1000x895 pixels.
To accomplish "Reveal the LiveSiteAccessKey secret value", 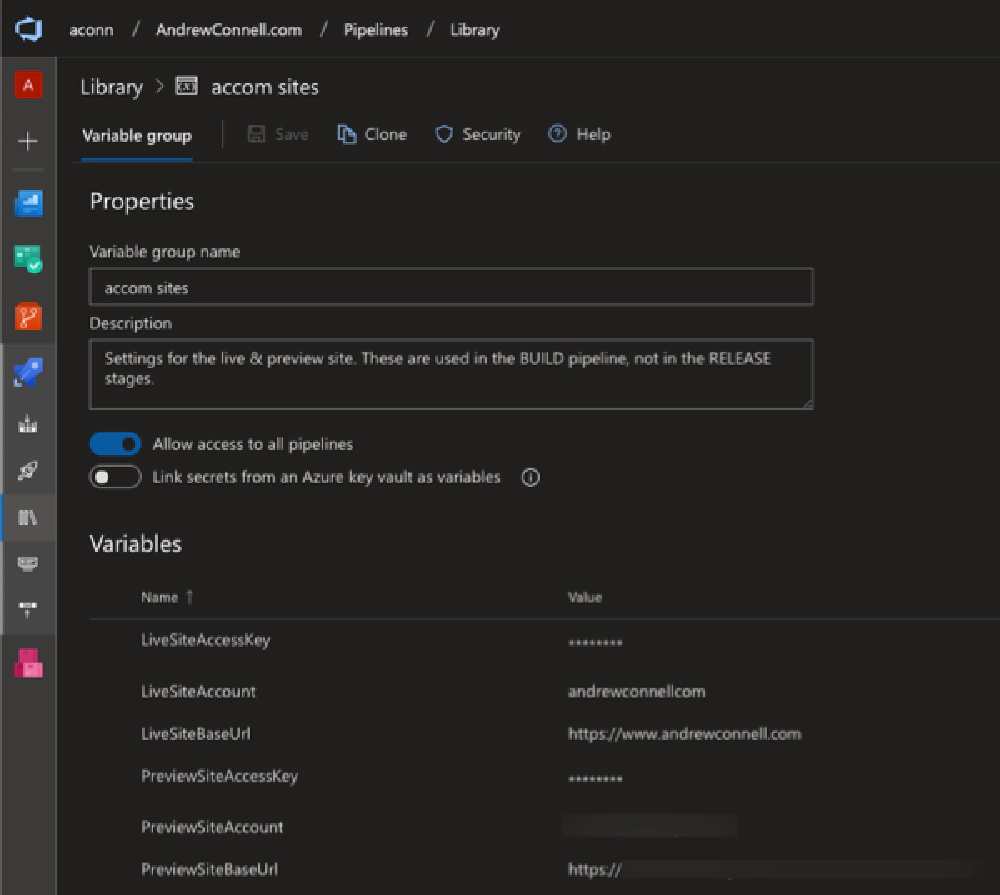I will click(594, 642).
